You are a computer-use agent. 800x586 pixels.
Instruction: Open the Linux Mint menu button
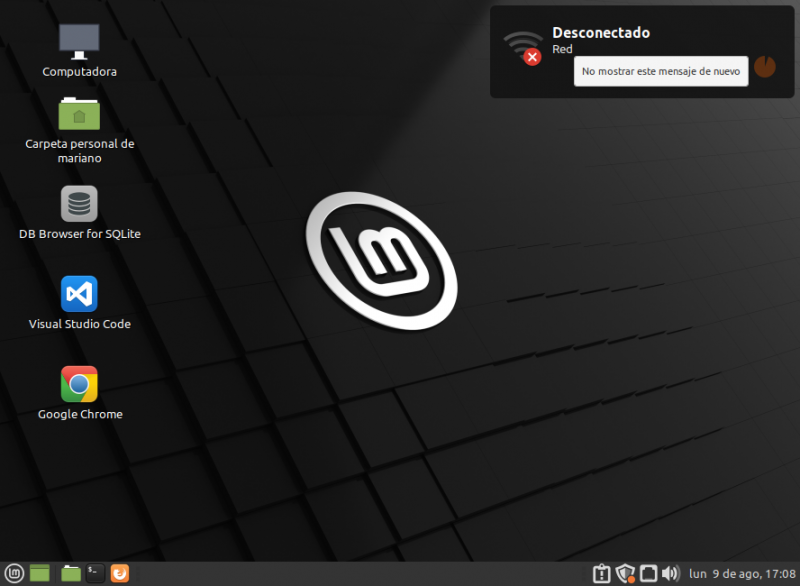[14, 573]
